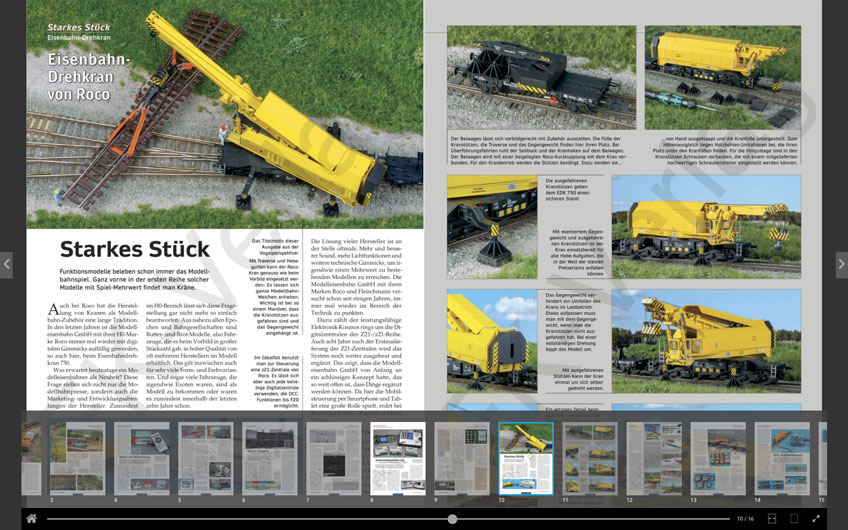Click sidebar note 'Das Titelmotiv dieser Ausgabe'
This screenshot has width=848, height=530.
274,287
